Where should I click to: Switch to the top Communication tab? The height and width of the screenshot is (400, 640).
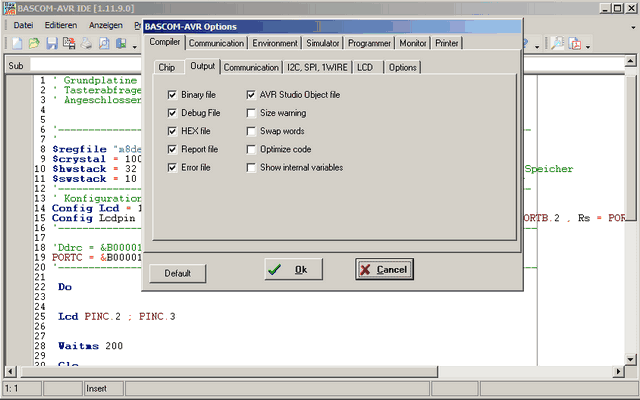pos(216,43)
